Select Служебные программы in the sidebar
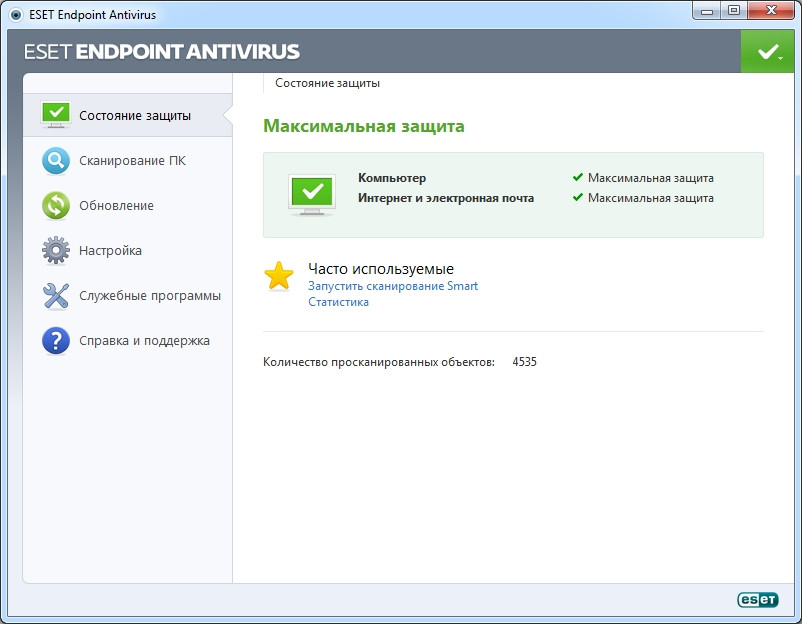Viewport: 802px width, 624px height. (x=127, y=296)
